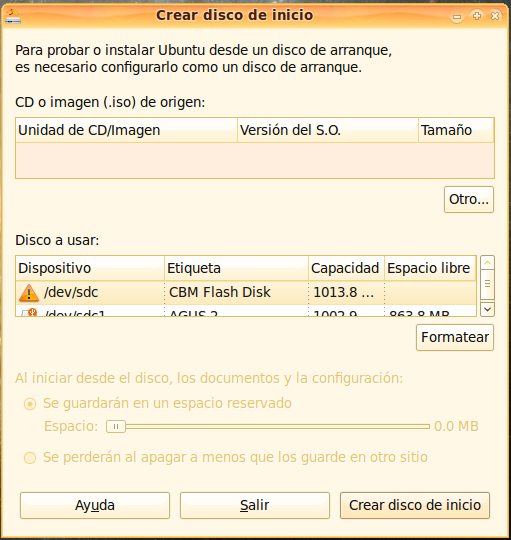Click the empty CD/image source list
The height and width of the screenshot is (540, 511).
[255, 160]
